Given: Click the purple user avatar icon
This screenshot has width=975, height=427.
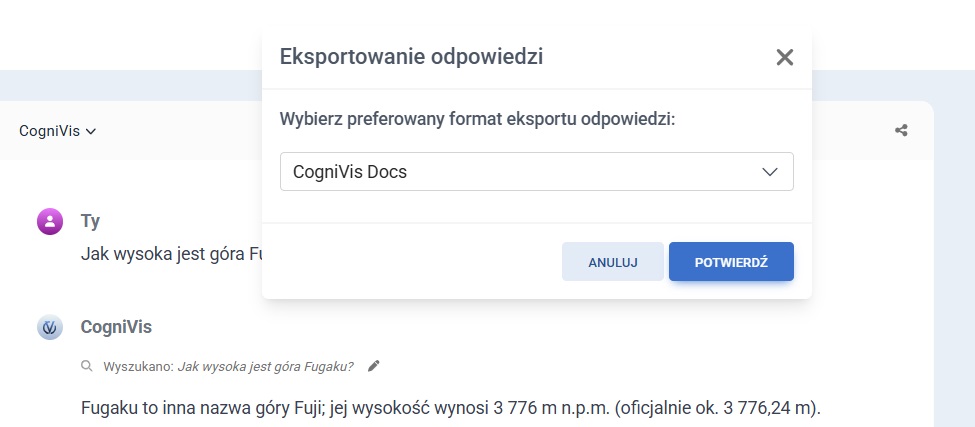Looking at the screenshot, I should coord(50,222).
